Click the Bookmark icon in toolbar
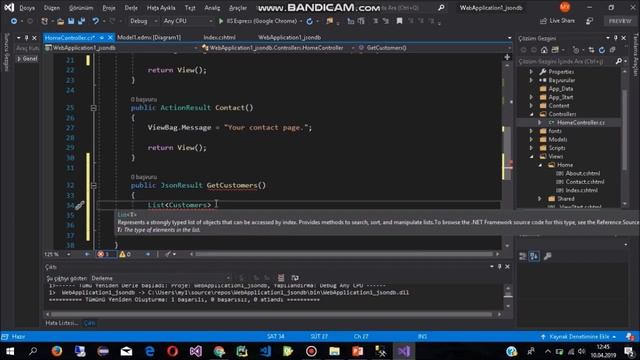Image resolution: width=640 pixels, height=360 pixels. 399,21
